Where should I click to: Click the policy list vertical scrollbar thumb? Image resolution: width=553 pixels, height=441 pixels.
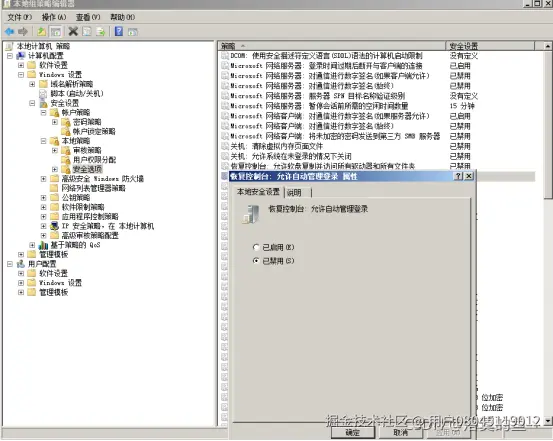(x=548, y=125)
